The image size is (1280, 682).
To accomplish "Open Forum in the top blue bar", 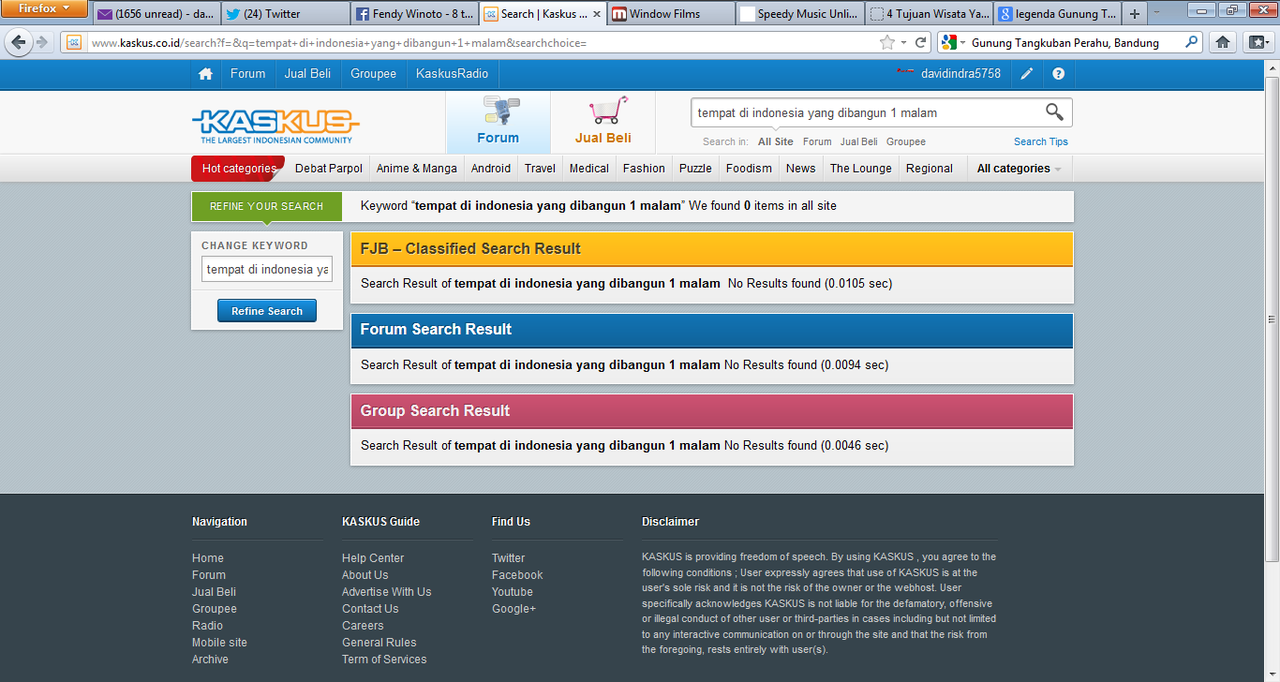I will [248, 73].
